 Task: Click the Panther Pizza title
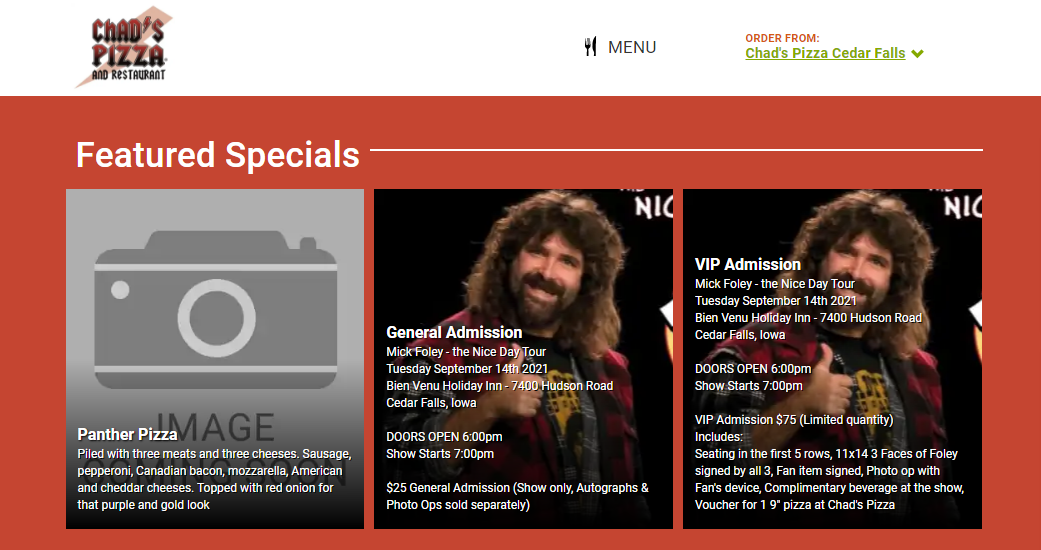click(x=127, y=434)
